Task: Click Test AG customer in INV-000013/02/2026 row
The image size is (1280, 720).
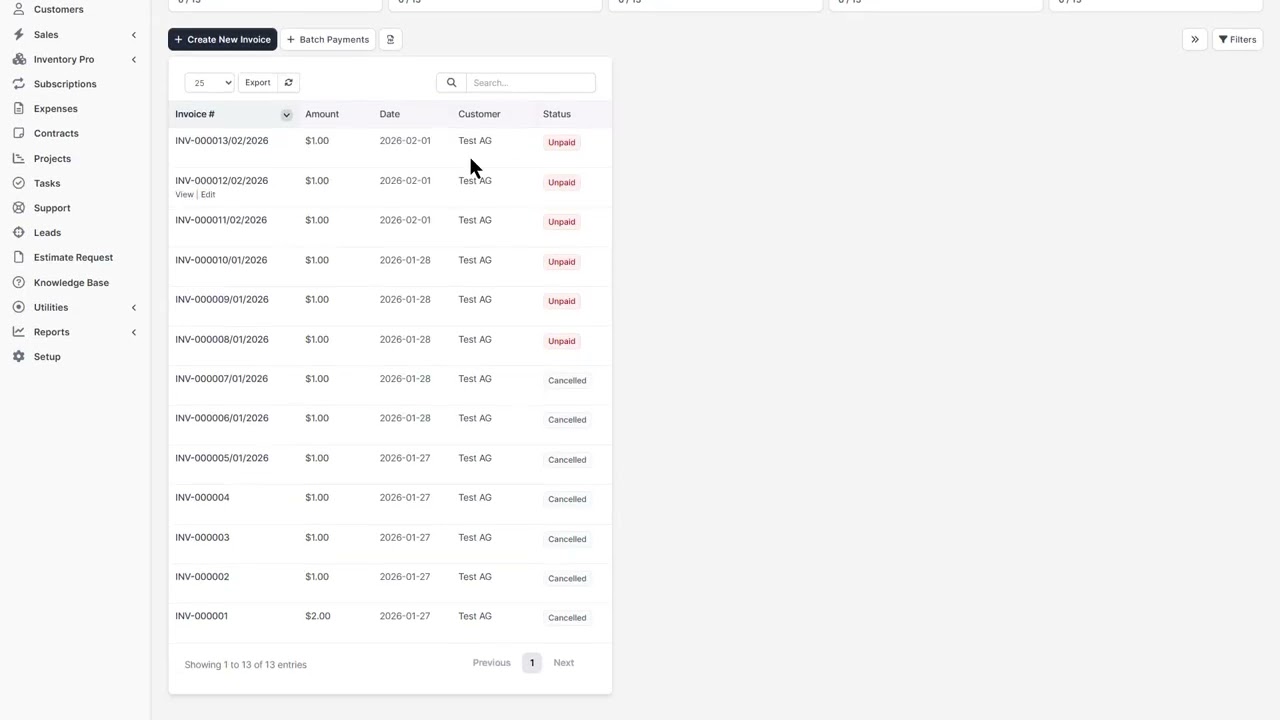Action: click(x=475, y=141)
